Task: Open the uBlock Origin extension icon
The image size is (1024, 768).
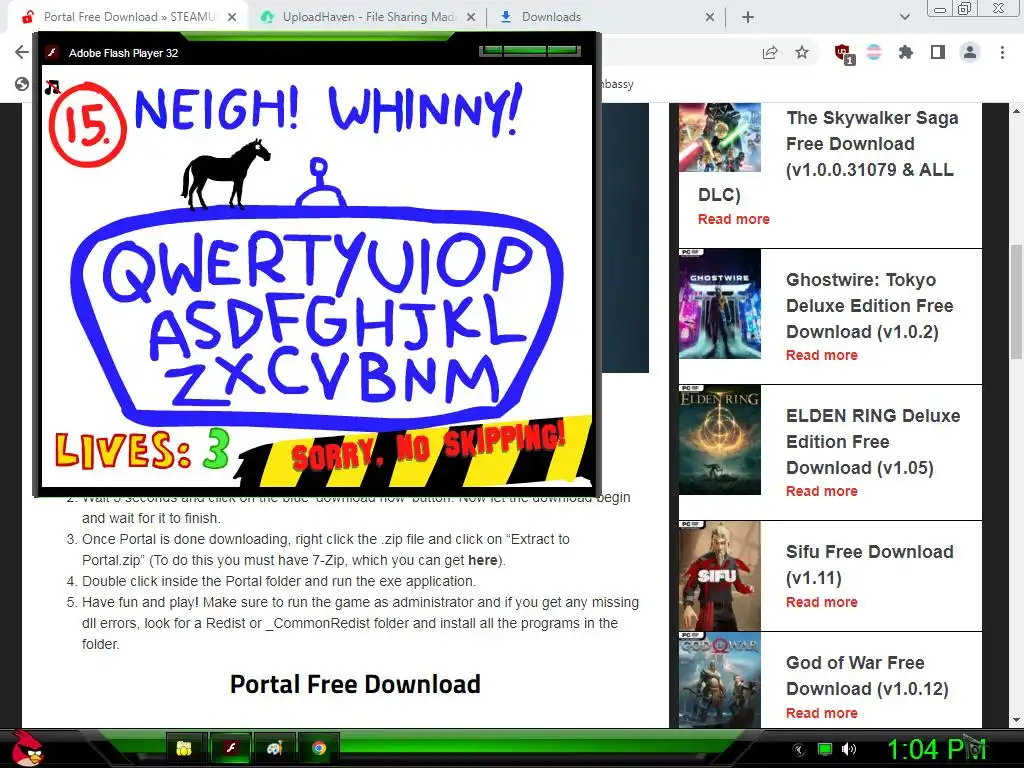Action: click(844, 54)
